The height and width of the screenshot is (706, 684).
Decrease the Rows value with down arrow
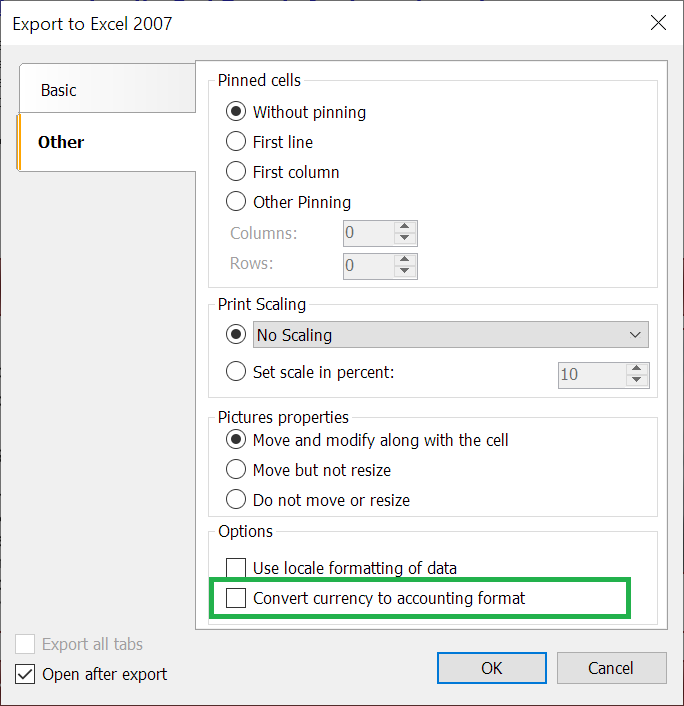[x=405, y=272]
